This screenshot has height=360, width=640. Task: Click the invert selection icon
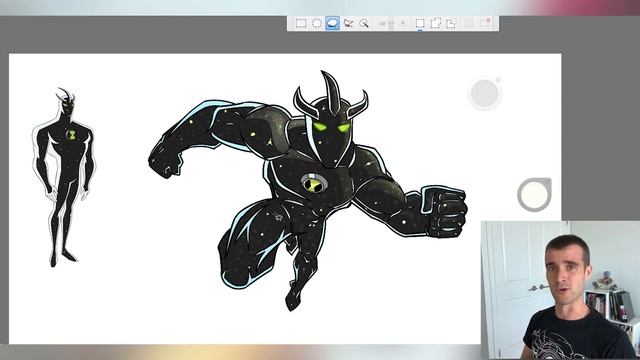tap(469, 23)
